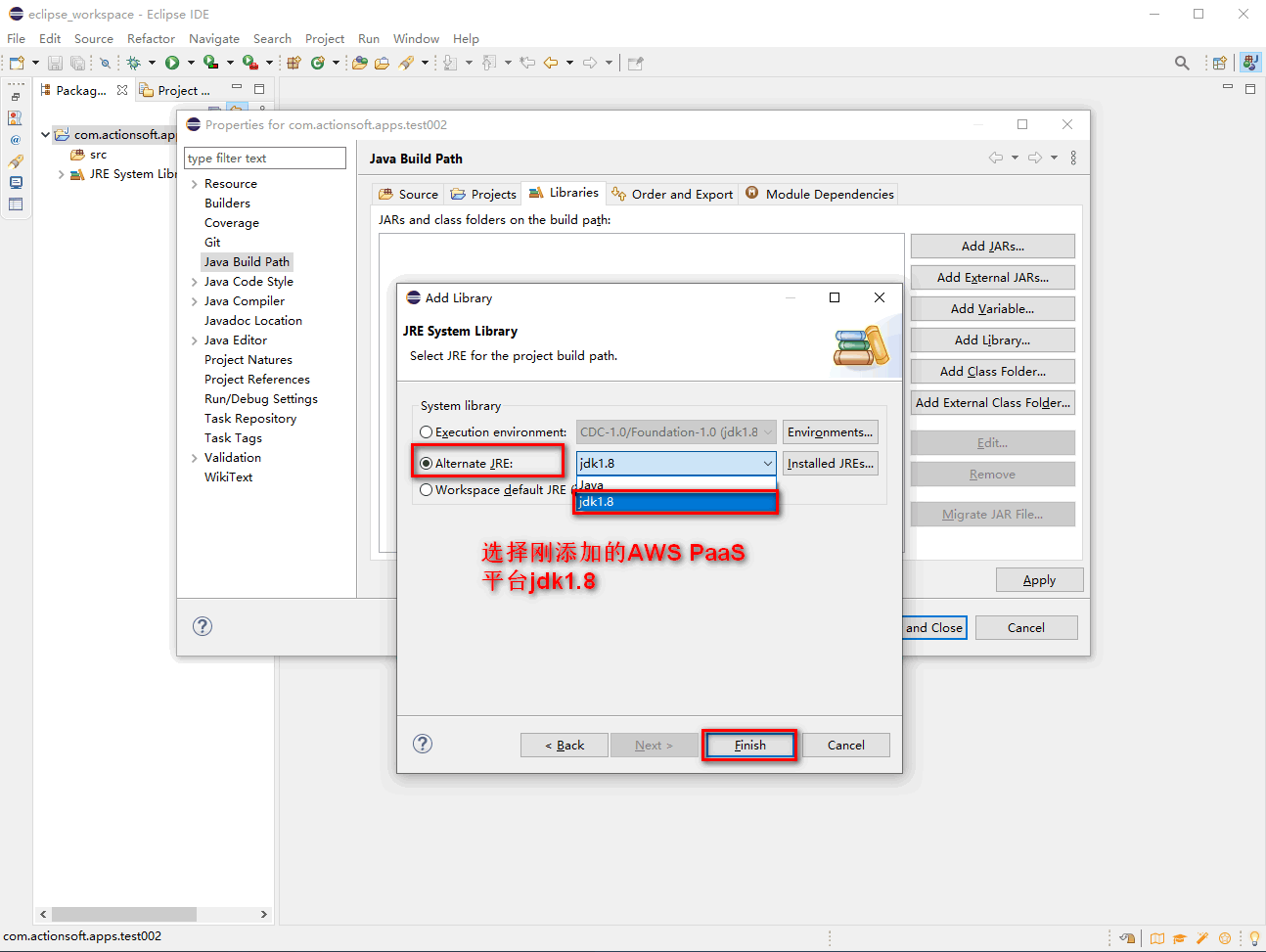Open the Java perspective icon at top right
The image size is (1266, 952).
pos(1249,63)
